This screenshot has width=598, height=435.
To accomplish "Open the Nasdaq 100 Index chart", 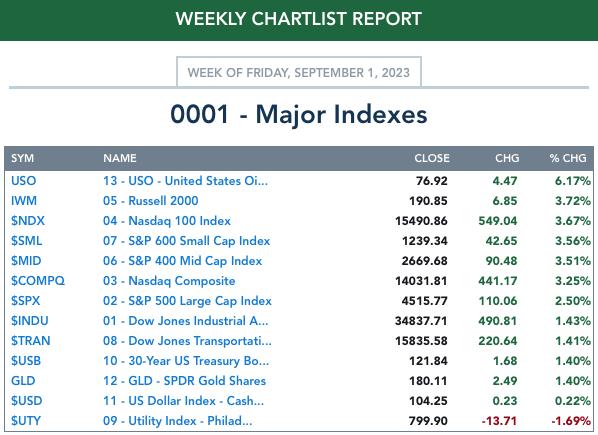I will [167, 221].
